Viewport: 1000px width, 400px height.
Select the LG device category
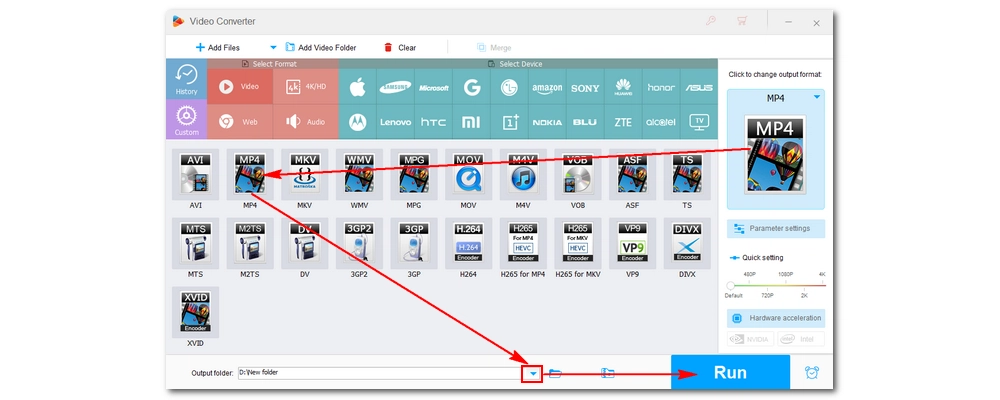[x=510, y=88]
